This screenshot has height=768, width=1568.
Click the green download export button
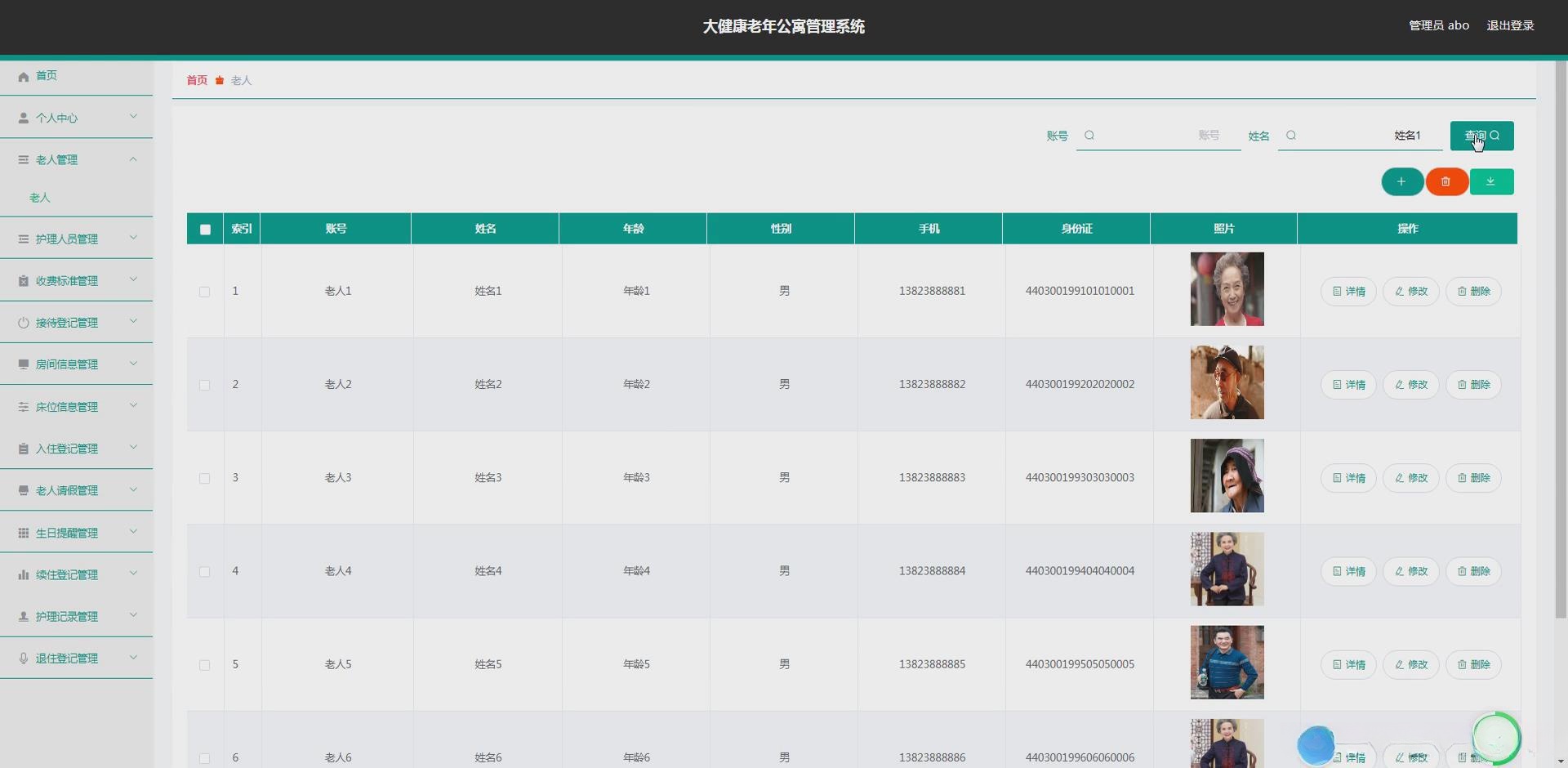pyautogui.click(x=1491, y=181)
